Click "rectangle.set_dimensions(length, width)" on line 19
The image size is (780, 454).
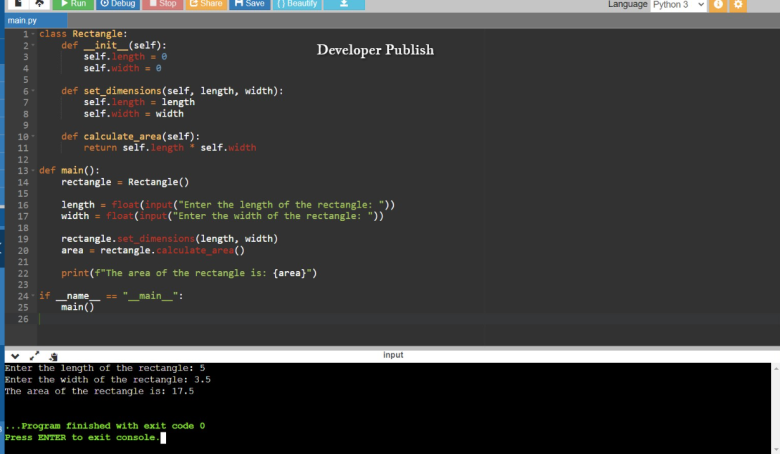pos(170,239)
